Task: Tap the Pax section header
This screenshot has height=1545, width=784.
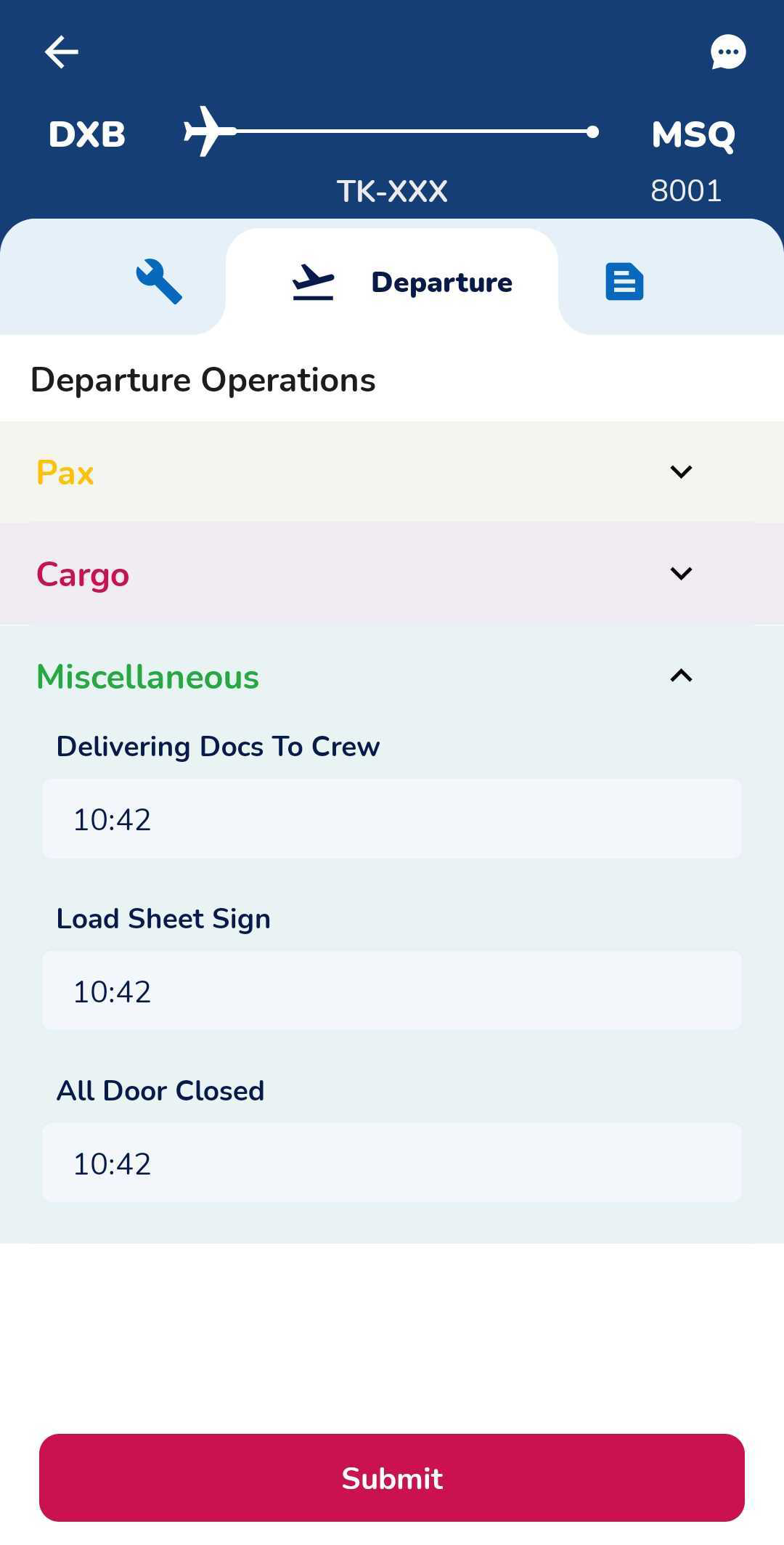Action: [392, 472]
